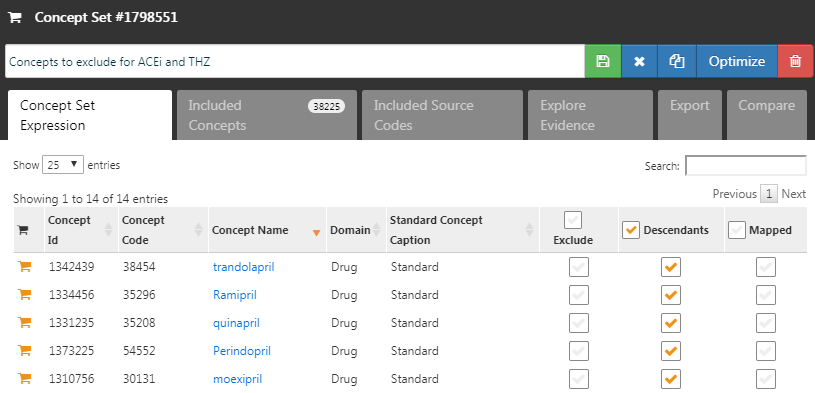Uncheck Descendants for Ramipril
Viewport: 815px width, 393px height.
(671, 295)
